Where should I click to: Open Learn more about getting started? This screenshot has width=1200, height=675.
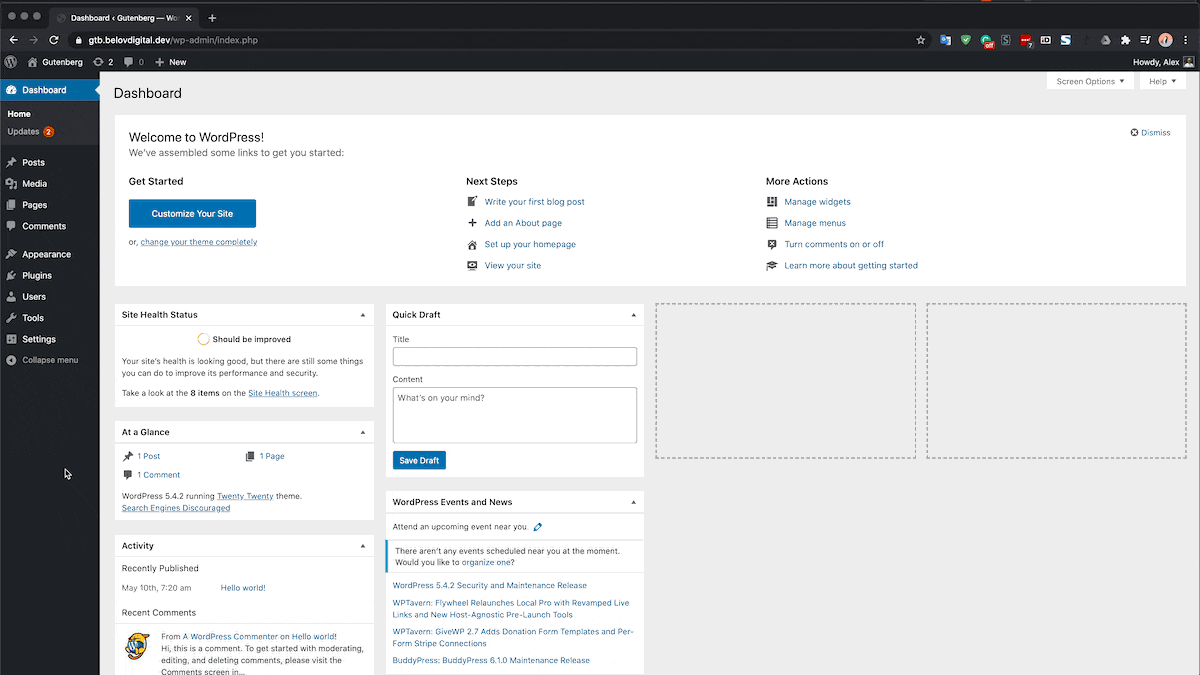pos(851,266)
